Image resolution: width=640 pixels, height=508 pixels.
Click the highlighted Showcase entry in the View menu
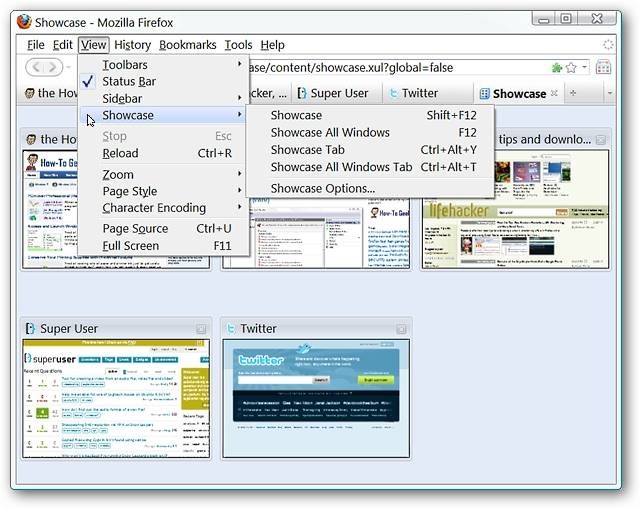(x=163, y=115)
